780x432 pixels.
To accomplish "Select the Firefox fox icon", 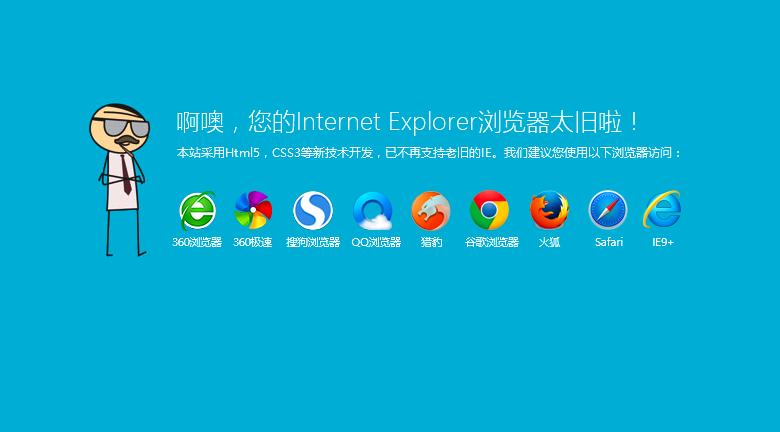I will coord(549,210).
